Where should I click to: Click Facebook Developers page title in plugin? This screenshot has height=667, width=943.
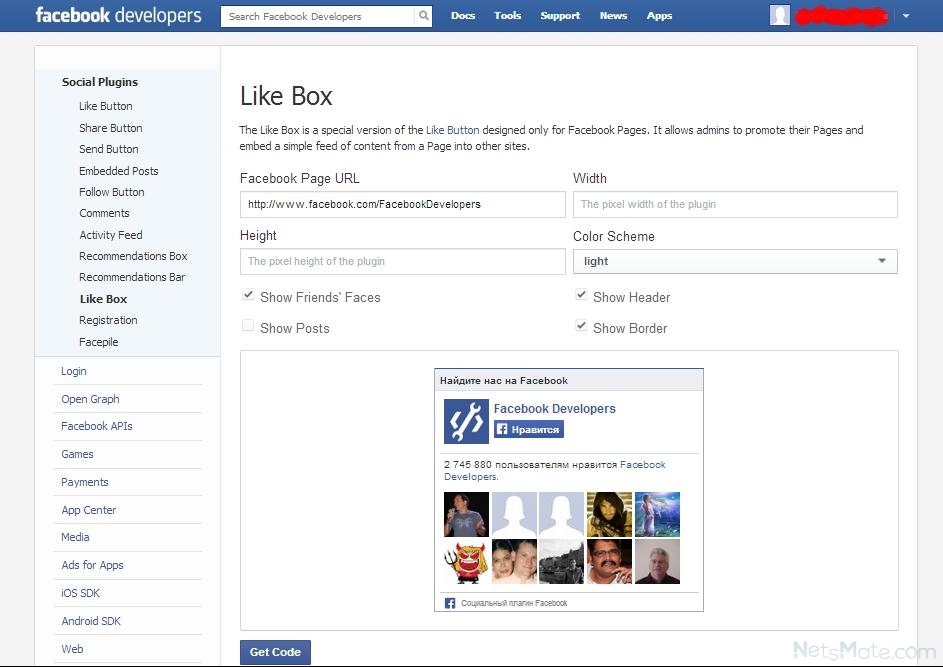pyautogui.click(x=554, y=409)
